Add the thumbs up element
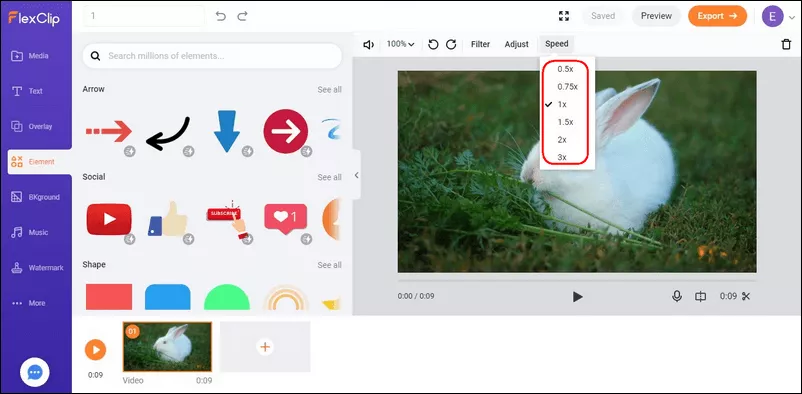Screen dimensions: 802x394 coord(168,219)
